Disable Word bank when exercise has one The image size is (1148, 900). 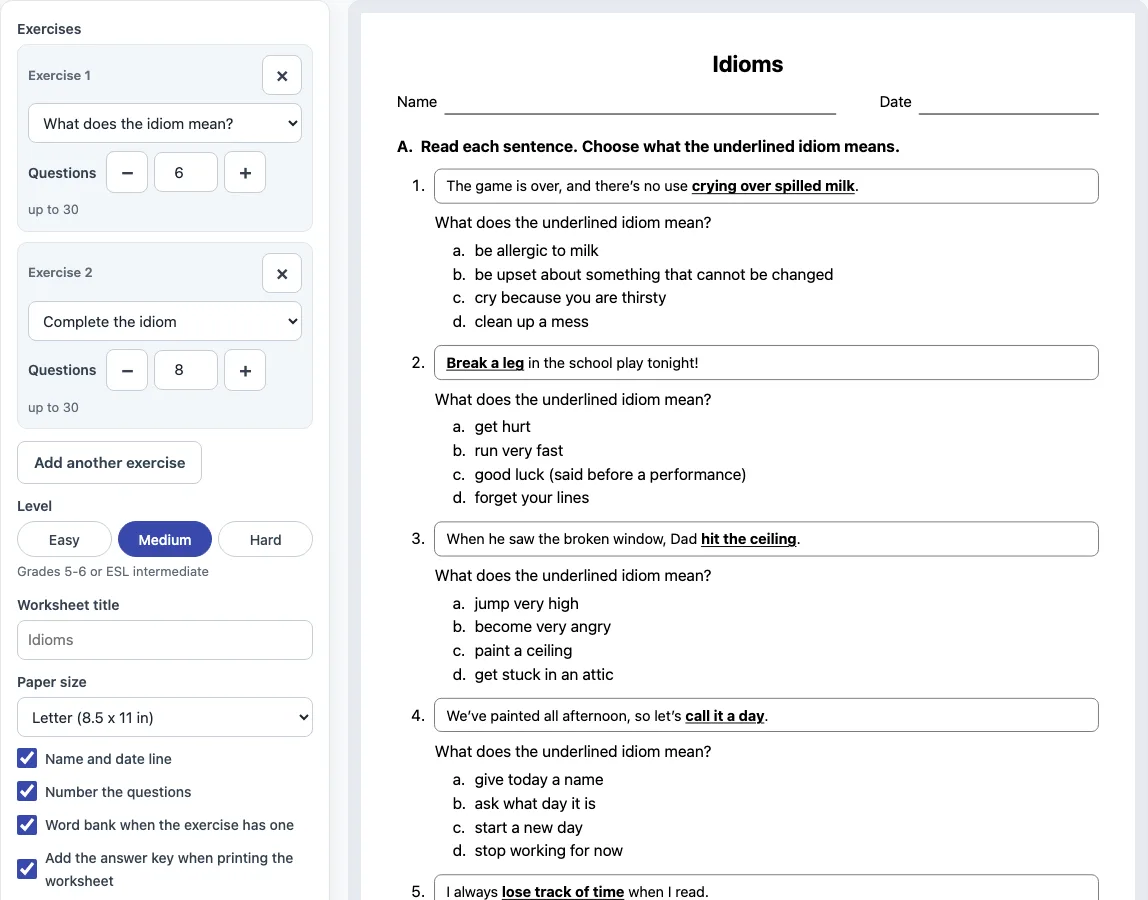[x=27, y=825]
